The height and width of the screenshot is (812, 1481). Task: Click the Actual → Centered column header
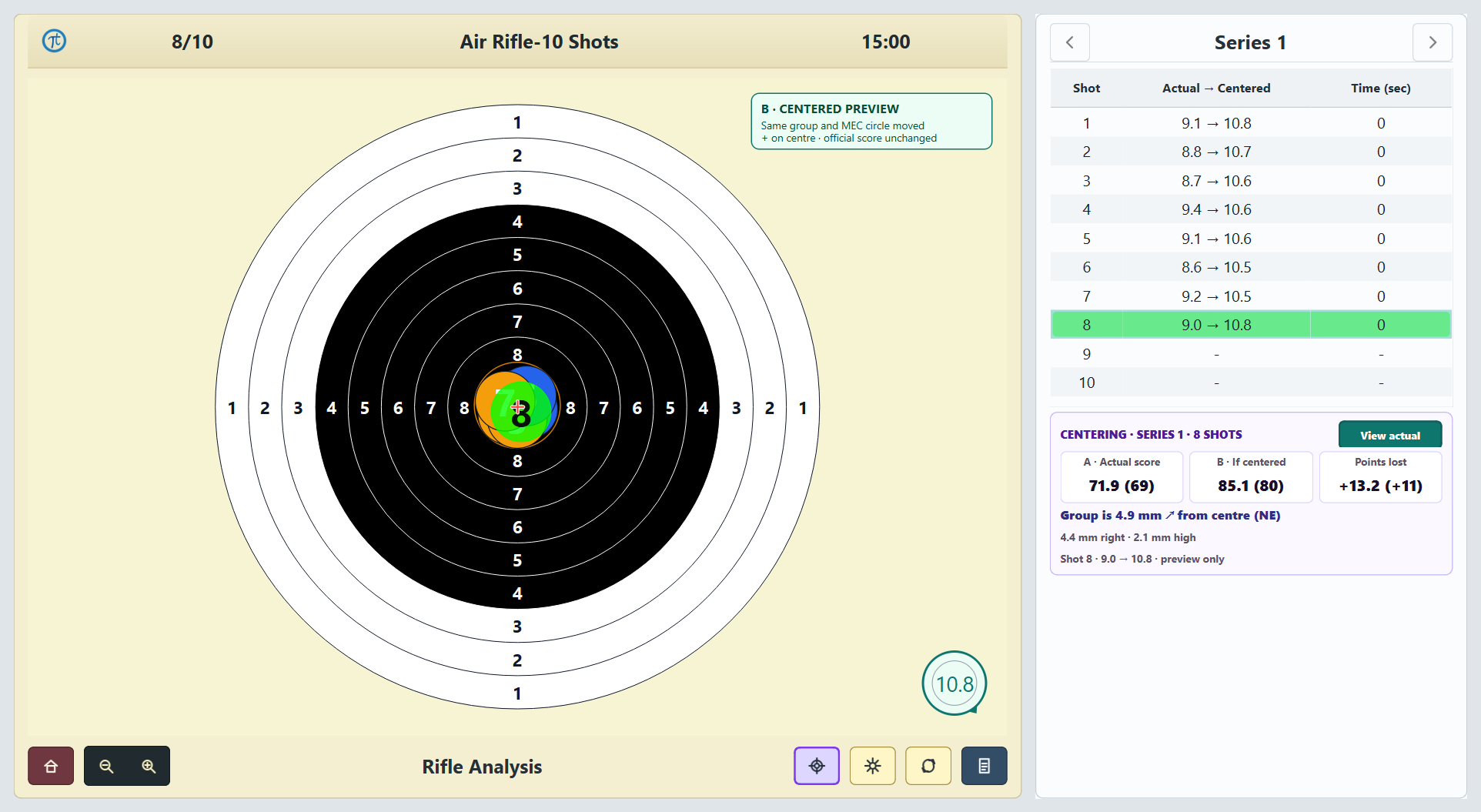point(1216,88)
